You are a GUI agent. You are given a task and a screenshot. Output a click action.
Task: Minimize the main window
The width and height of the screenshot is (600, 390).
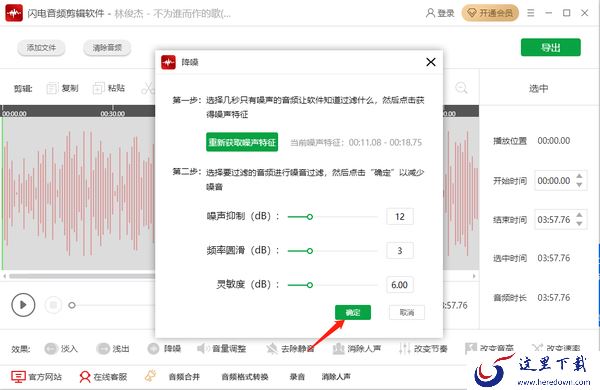(x=549, y=13)
